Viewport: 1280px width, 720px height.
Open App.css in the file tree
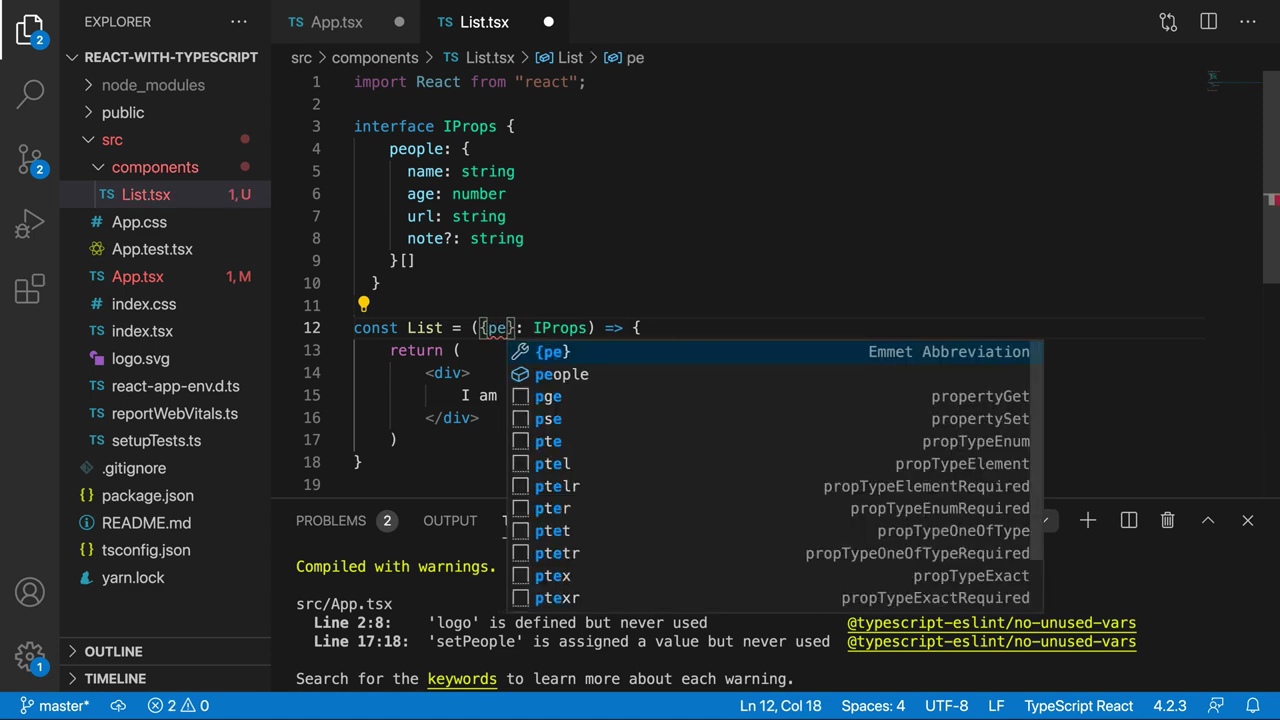pyautogui.click(x=165, y=222)
